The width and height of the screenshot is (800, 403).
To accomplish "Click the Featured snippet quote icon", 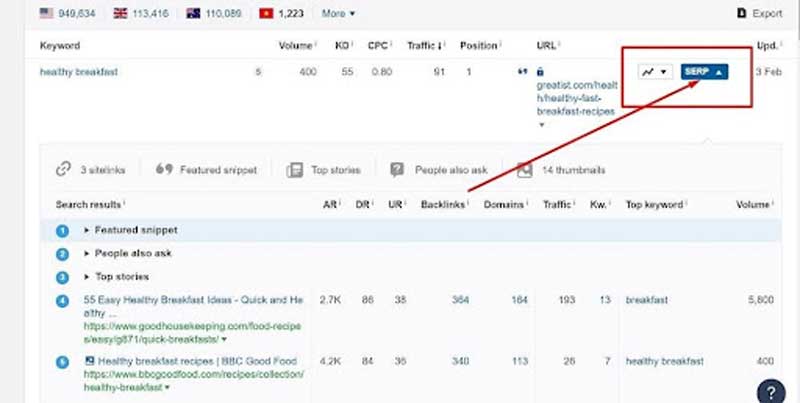I will point(164,170).
